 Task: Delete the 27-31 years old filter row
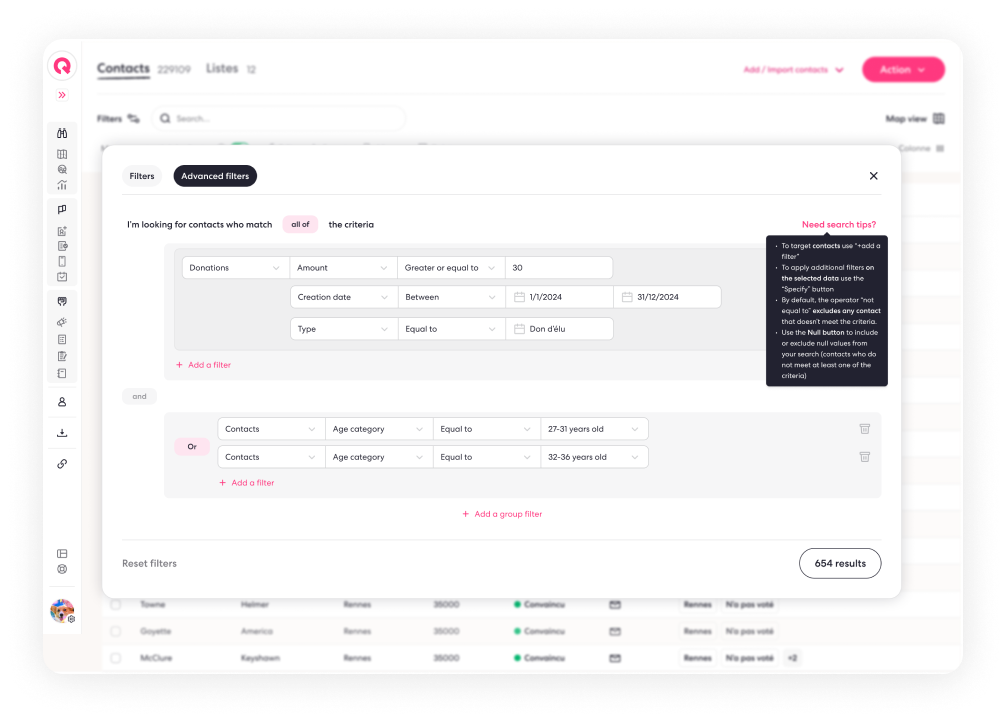(865, 428)
